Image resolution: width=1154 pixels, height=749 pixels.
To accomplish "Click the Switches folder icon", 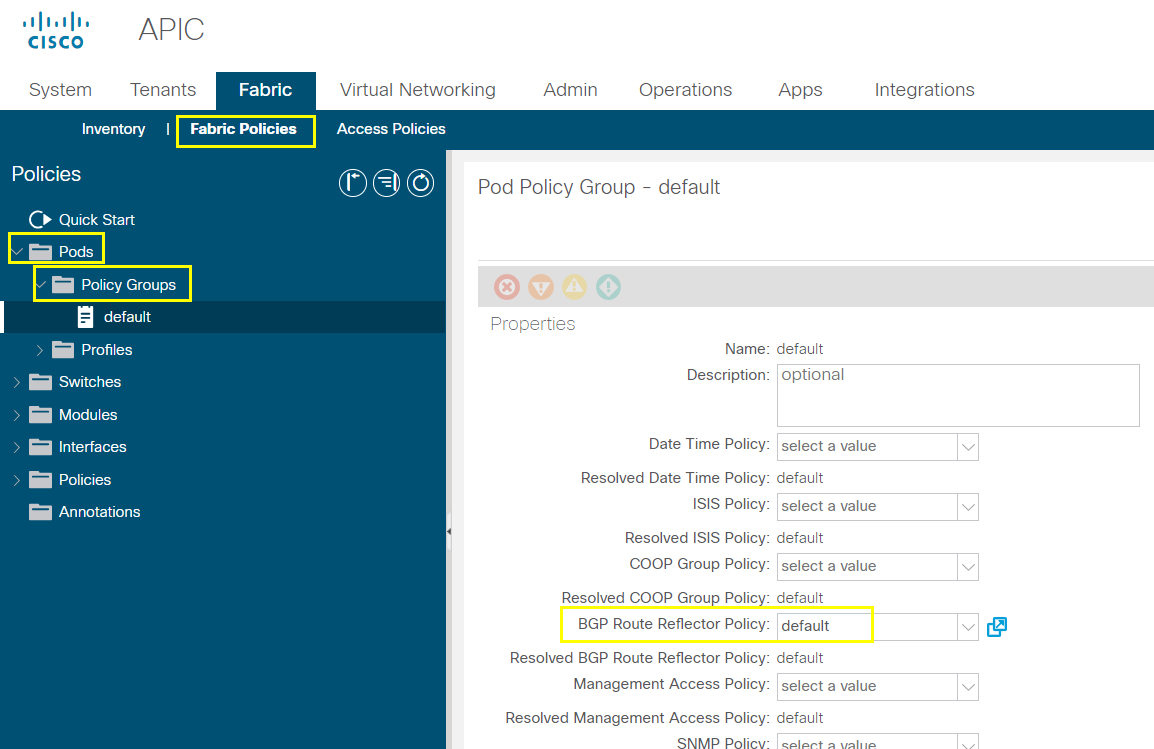I will (40, 382).
